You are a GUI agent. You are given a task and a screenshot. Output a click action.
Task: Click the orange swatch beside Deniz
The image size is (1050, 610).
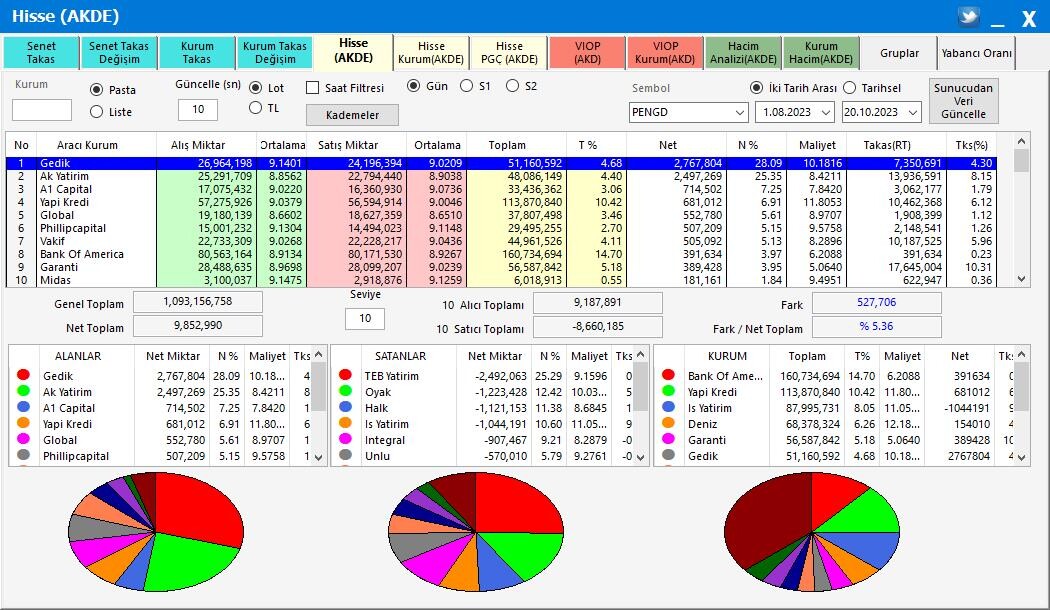(x=668, y=423)
